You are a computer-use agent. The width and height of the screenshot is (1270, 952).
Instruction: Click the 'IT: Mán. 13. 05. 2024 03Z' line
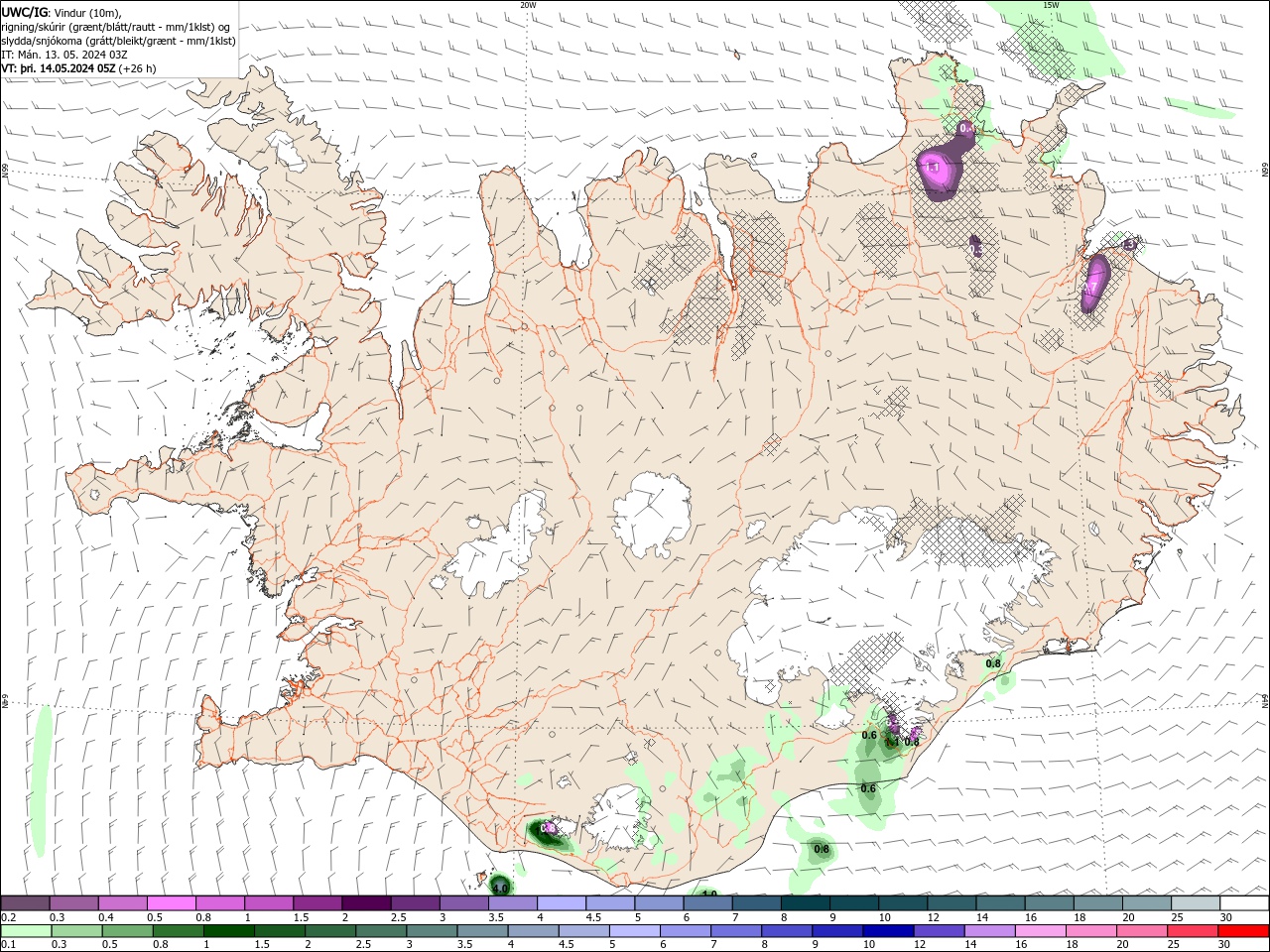(63, 55)
